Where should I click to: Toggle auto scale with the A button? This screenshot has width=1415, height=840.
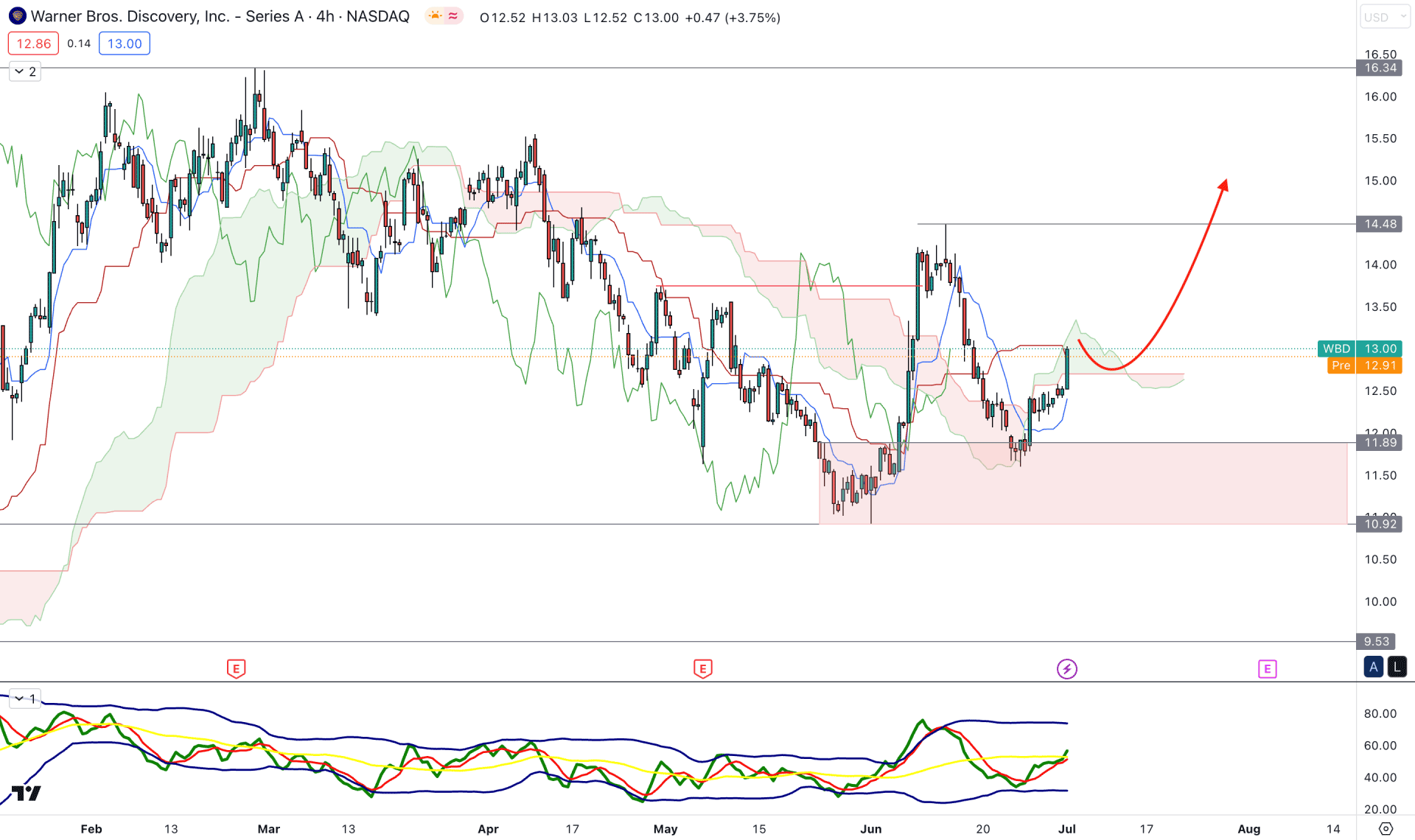[x=1374, y=667]
